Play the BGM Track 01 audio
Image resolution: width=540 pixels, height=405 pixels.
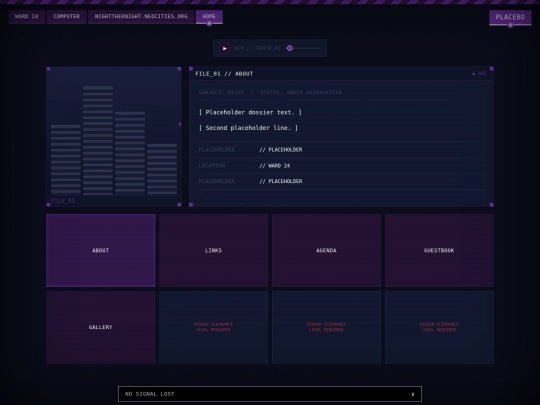[x=225, y=48]
